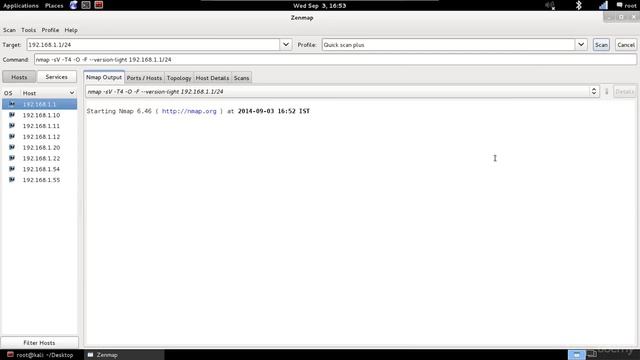Image resolution: width=640 pixels, height=360 pixels.
Task: Select host 192.168.1.55 in list
Action: [40, 180]
